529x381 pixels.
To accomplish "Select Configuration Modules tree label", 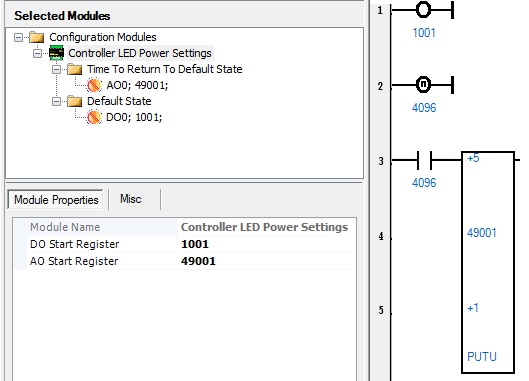I will click(103, 37).
